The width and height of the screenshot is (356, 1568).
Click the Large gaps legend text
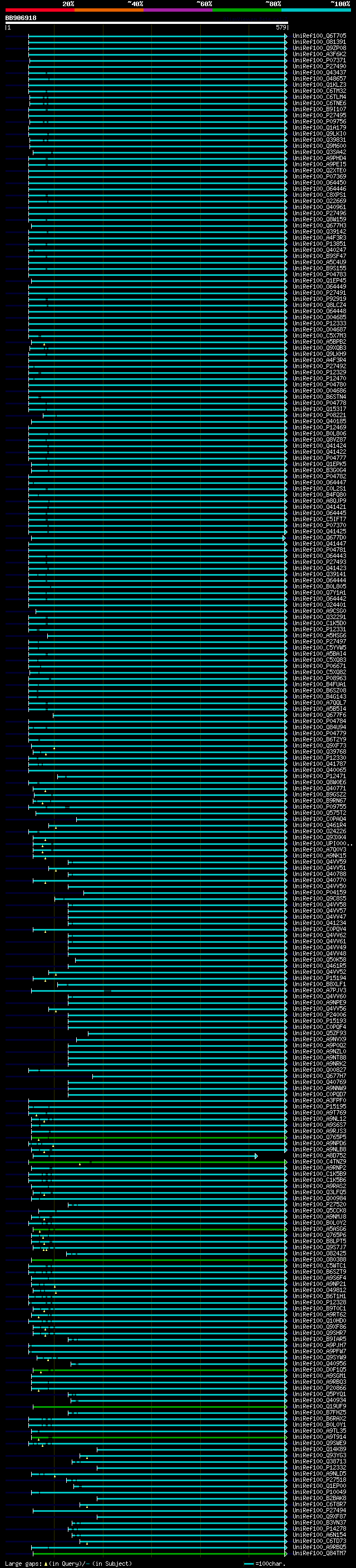[68, 1564]
